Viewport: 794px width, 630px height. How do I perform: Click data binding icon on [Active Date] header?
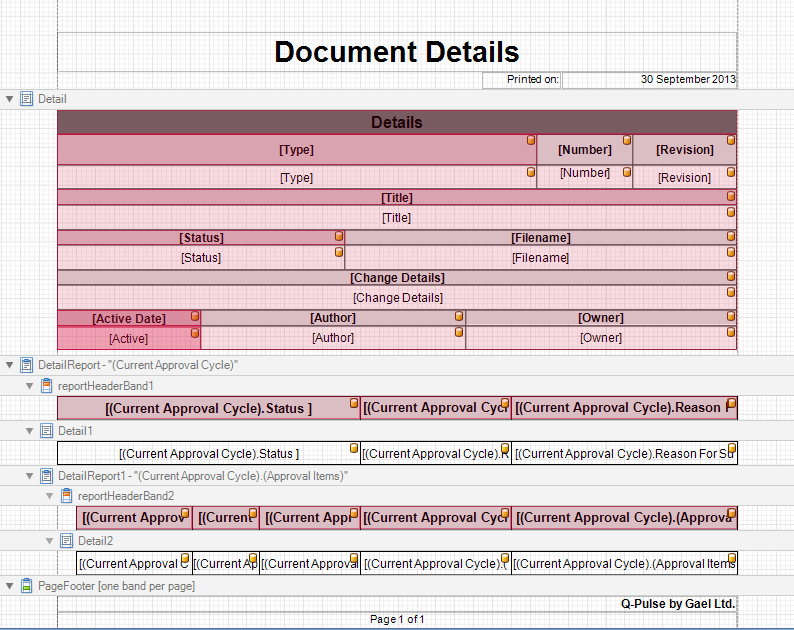tap(195, 316)
